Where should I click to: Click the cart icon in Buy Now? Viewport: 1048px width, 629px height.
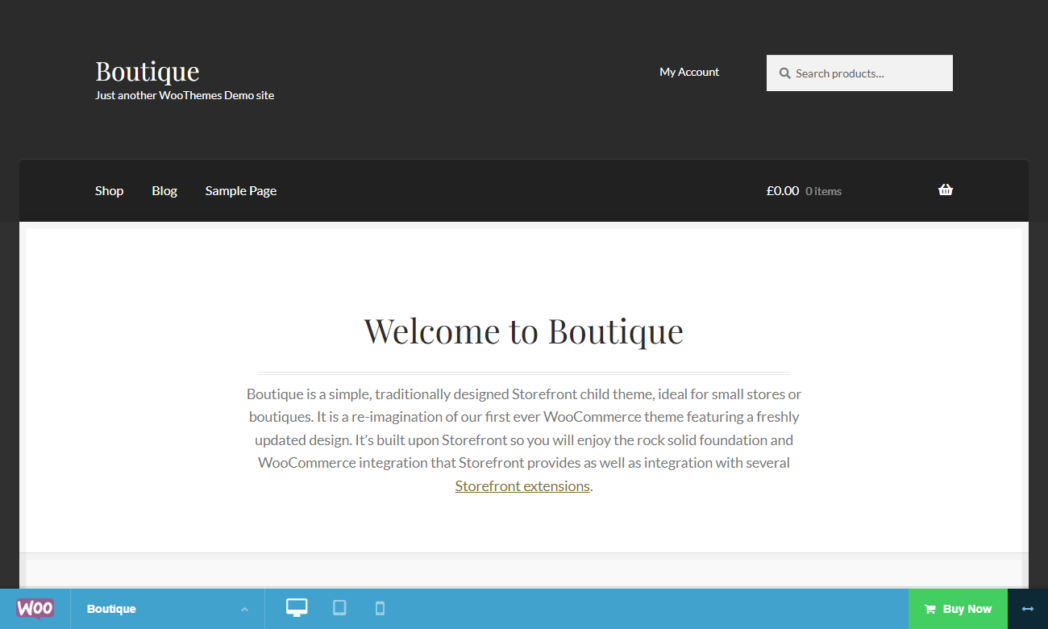[930, 609]
